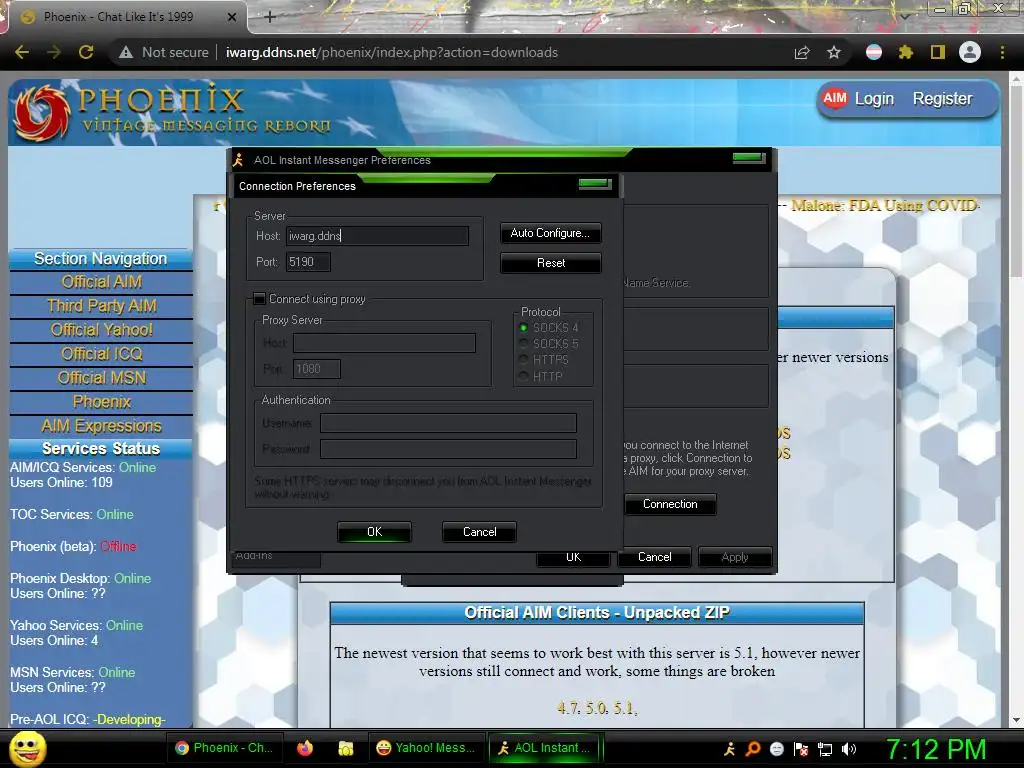Open the Chrome extensions puzzle icon
The image size is (1024, 768).
(906, 52)
